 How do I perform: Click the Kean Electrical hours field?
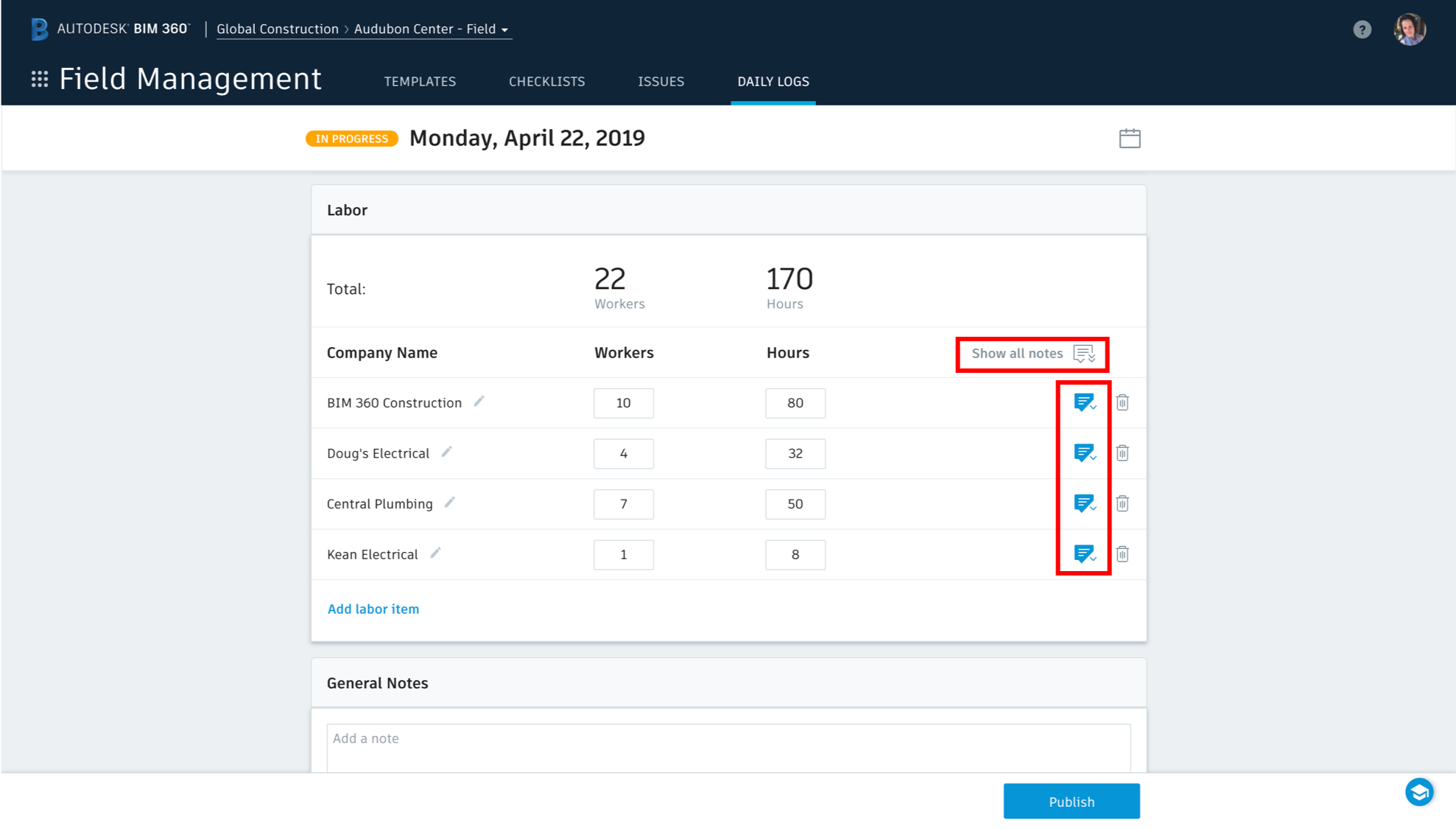[x=795, y=555]
